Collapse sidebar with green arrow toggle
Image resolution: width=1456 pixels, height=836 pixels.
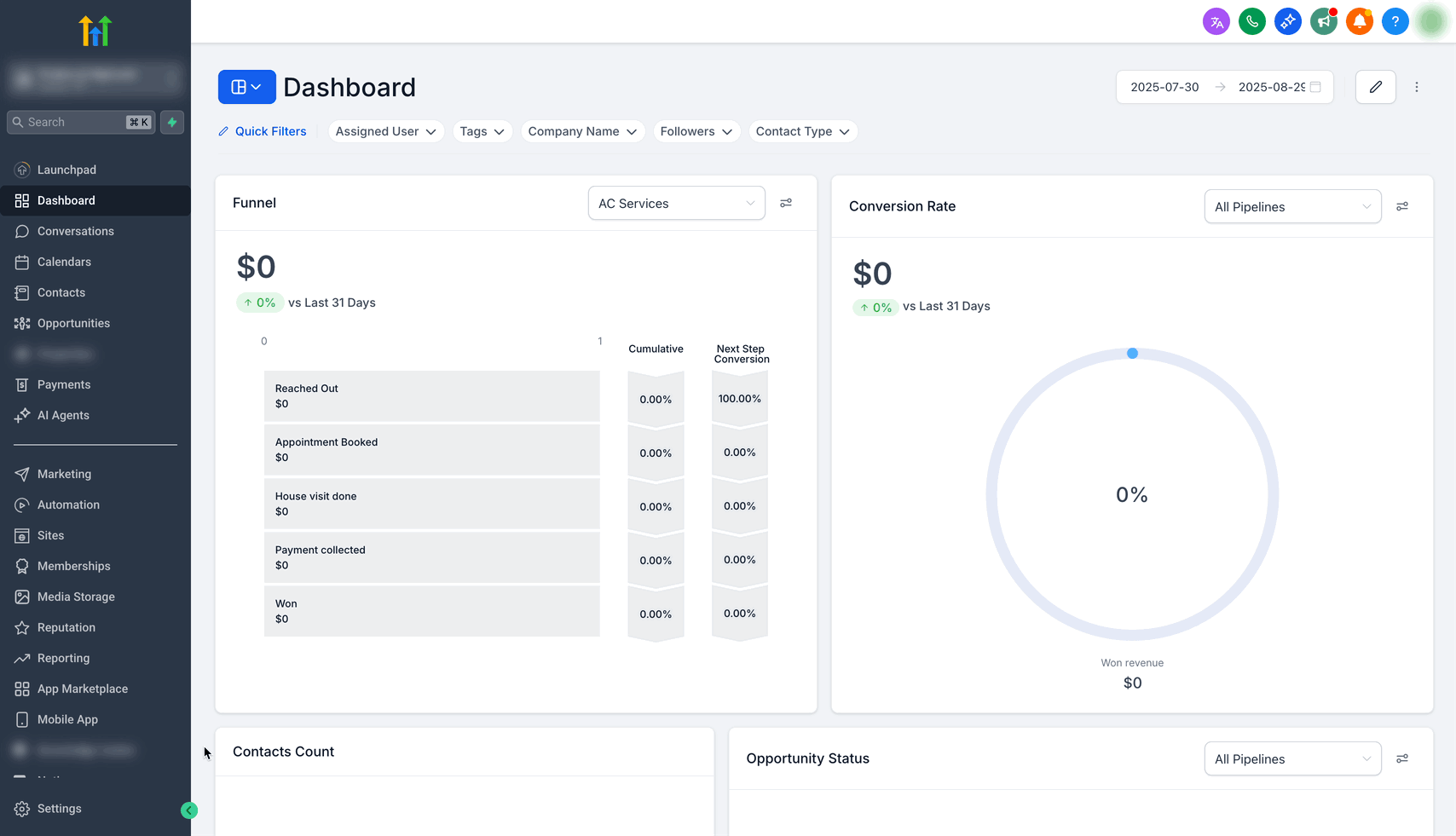(189, 810)
